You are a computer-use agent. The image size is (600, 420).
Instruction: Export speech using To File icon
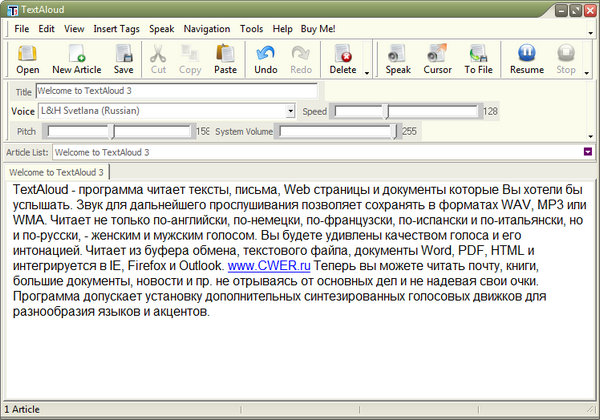[478, 58]
